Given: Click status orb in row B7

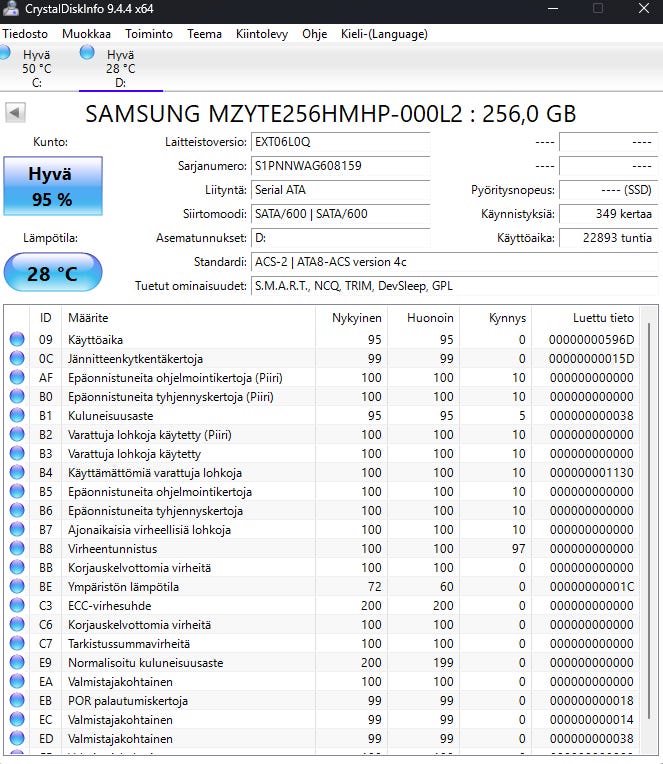Looking at the screenshot, I should coord(17,529).
